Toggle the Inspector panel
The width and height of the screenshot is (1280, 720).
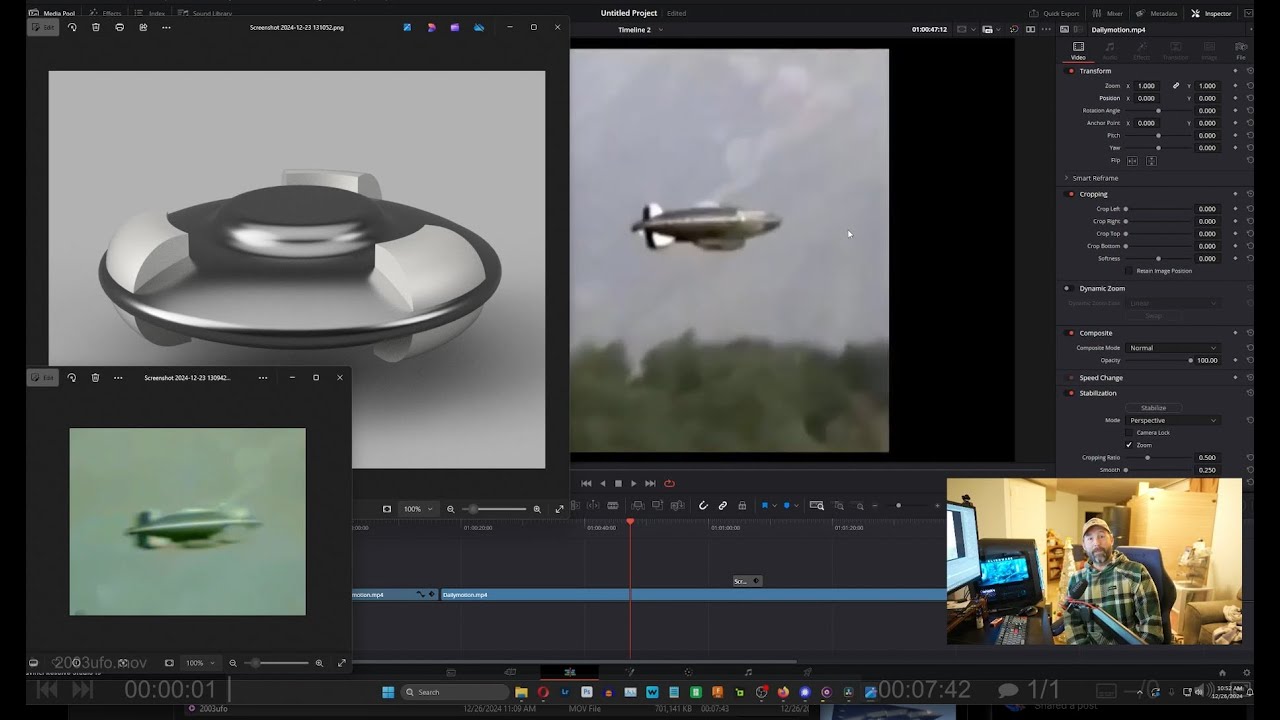tap(1211, 13)
